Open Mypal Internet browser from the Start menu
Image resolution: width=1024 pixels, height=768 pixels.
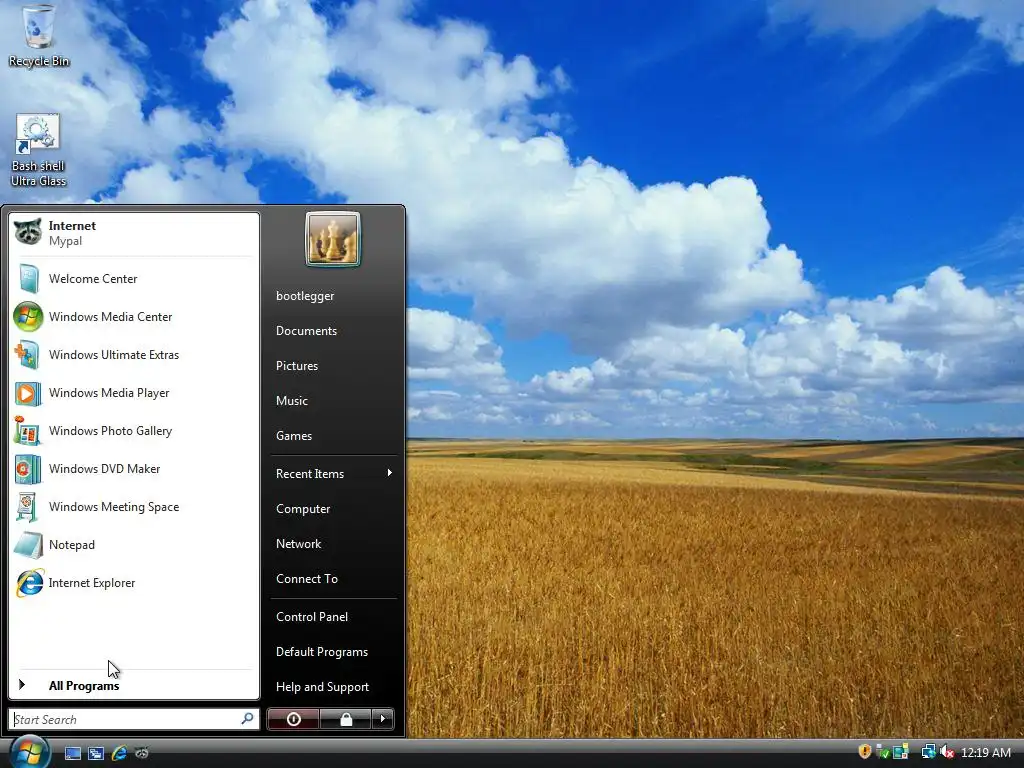(134, 233)
